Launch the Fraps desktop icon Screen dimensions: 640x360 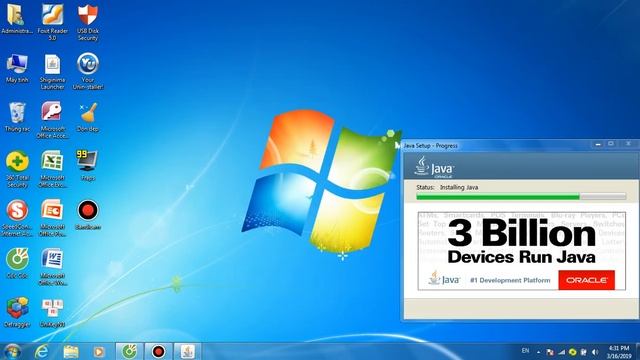pyautogui.click(x=88, y=166)
